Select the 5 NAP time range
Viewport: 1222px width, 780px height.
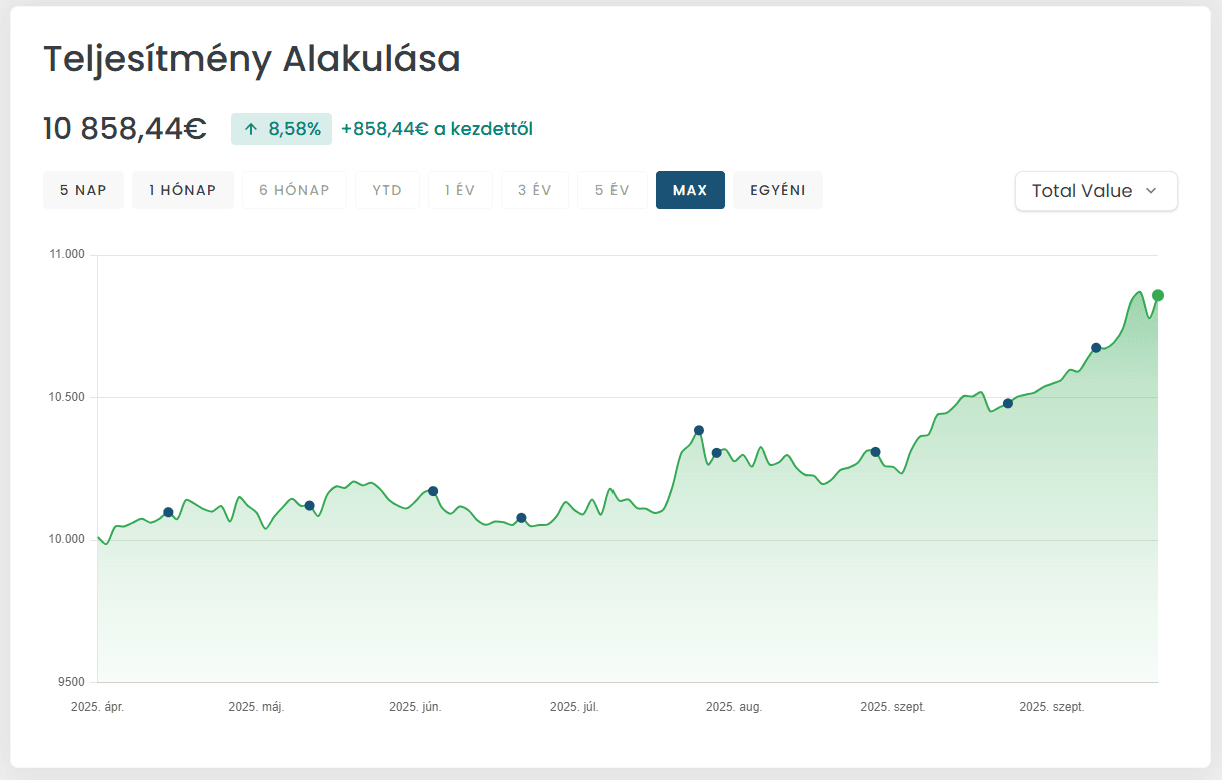tap(83, 190)
